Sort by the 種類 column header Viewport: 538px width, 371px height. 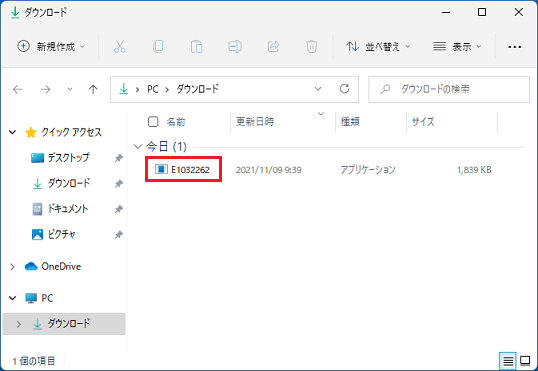coord(350,121)
